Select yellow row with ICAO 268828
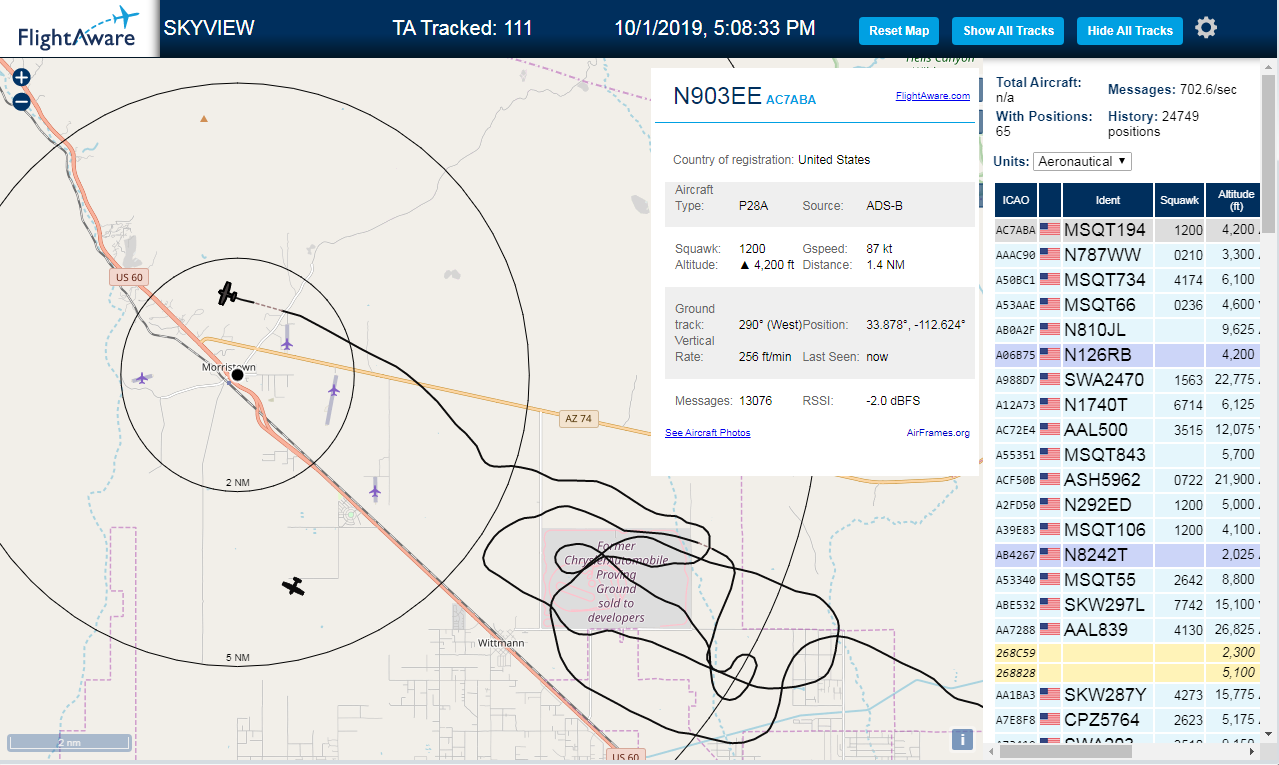1279x765 pixels. click(x=1128, y=672)
